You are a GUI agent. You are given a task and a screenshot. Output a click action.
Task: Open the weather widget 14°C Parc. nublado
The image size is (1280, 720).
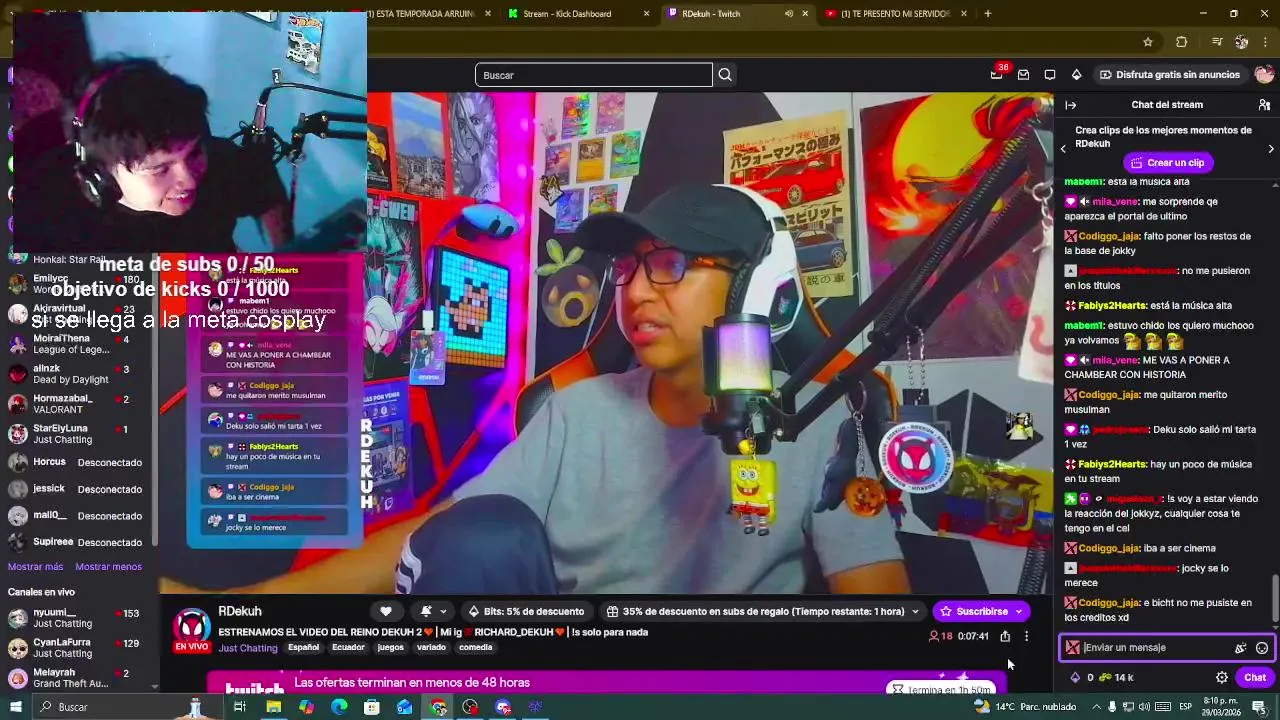1026,707
